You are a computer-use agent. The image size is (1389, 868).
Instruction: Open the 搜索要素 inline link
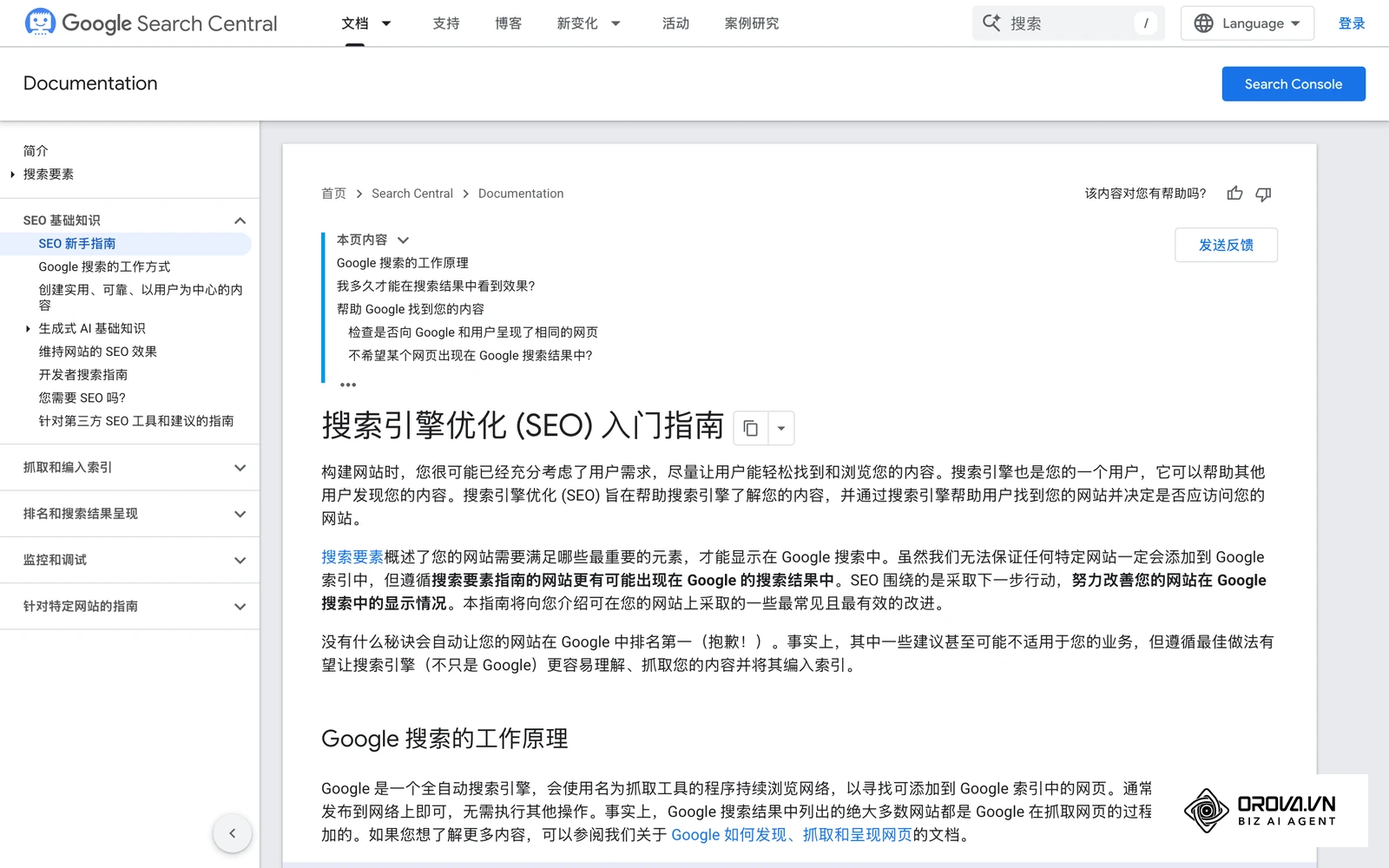352,557
